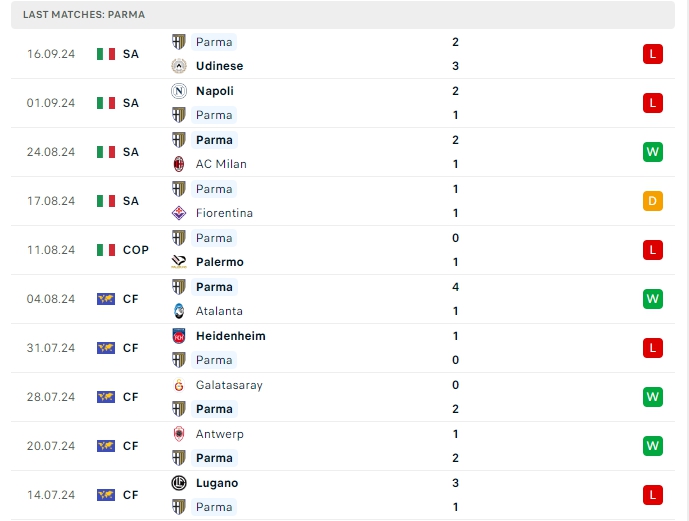Open the Udinese team link
Viewport: 689px width, 521px height.
pos(219,66)
